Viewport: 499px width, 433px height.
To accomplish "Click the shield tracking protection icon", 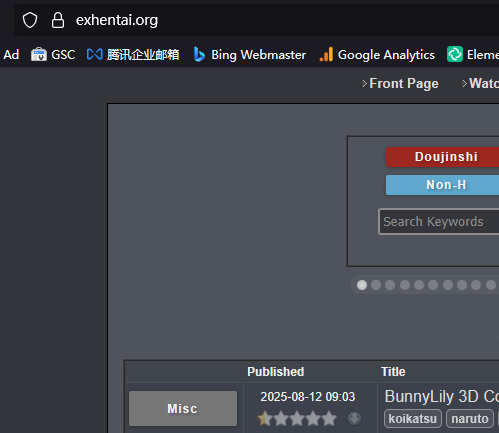I will (30, 20).
